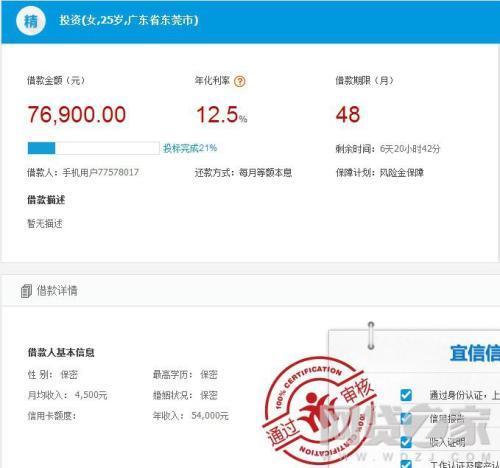
Task: Click the 婚姻状况 保密 field
Action: coord(185,395)
